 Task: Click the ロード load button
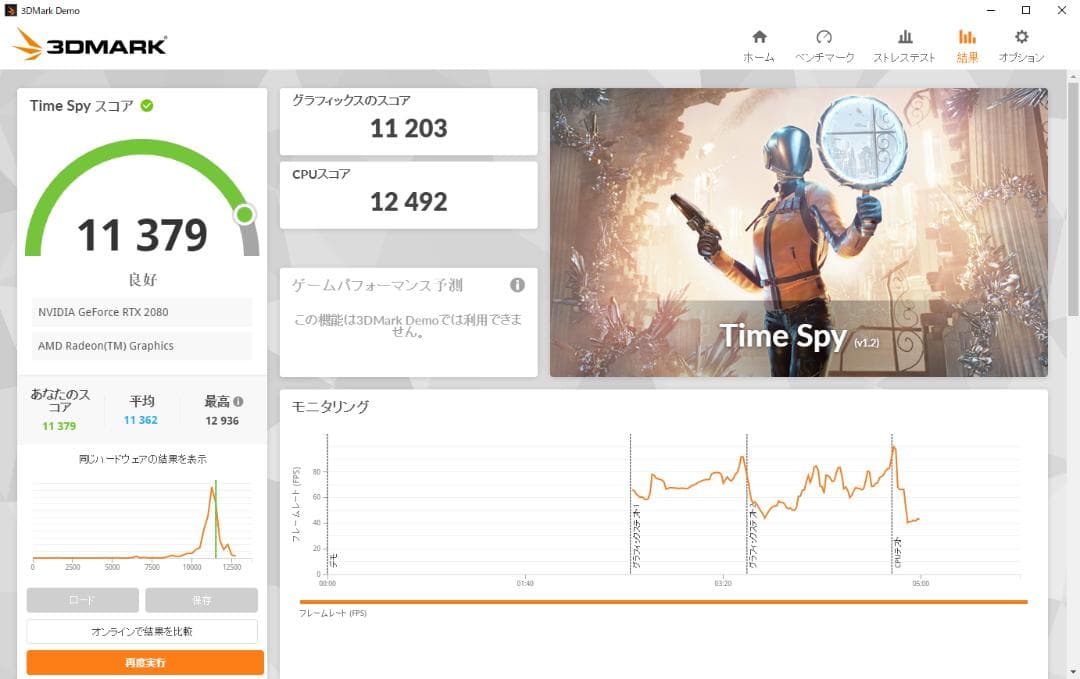click(83, 600)
